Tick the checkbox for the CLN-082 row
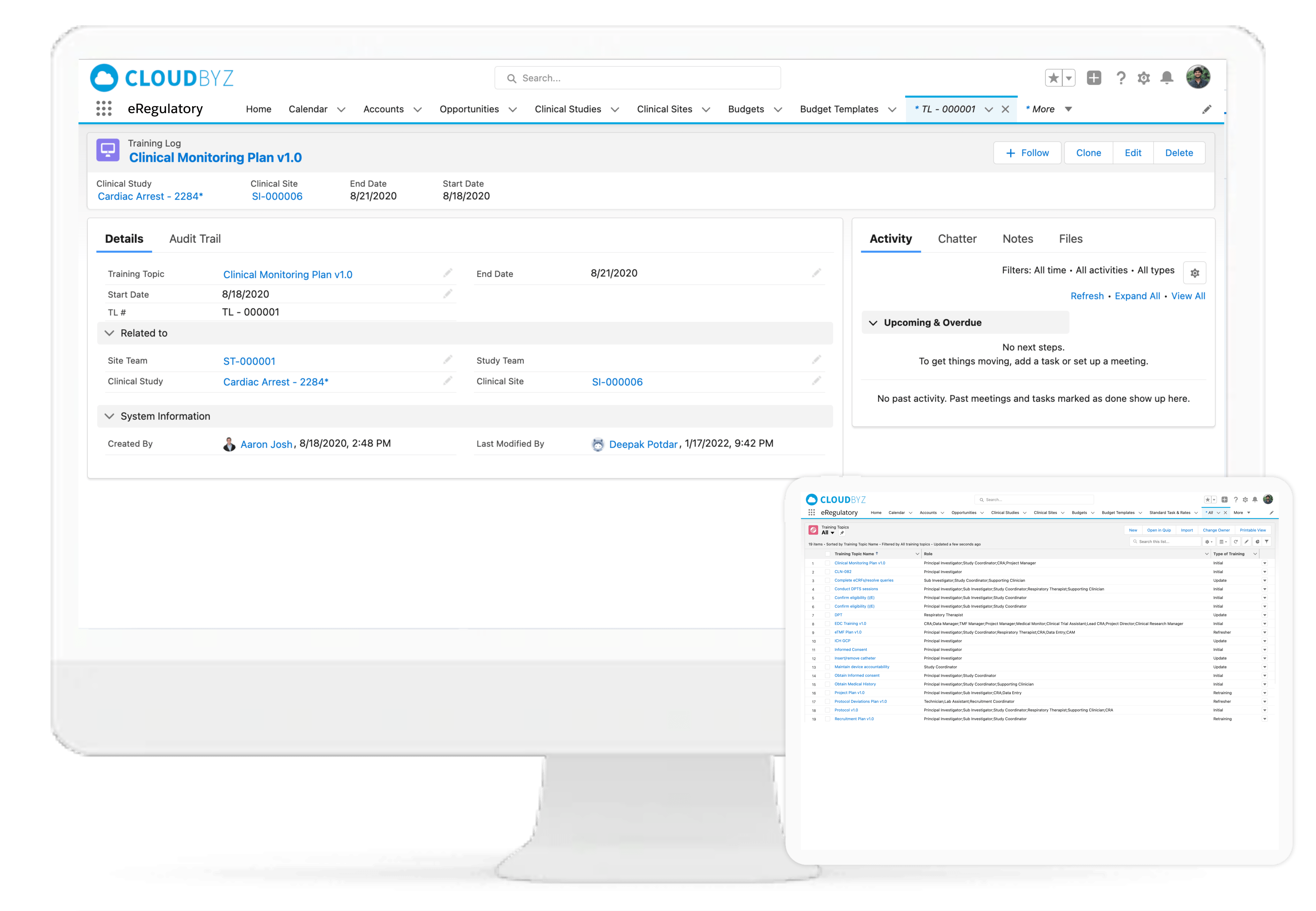The image size is (1316, 911). coord(827,571)
